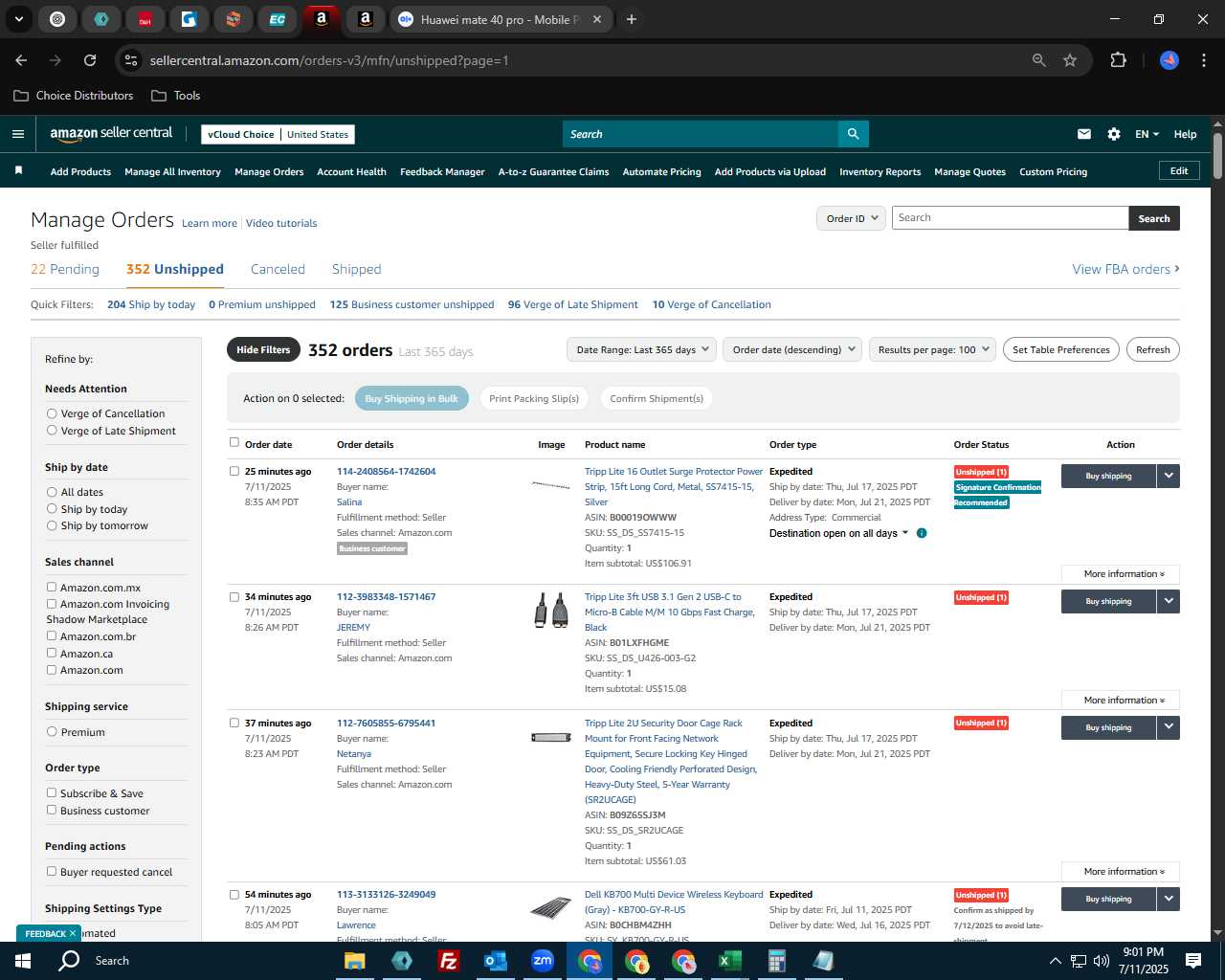View site information icon in address bar
The width and height of the screenshot is (1225, 980).
pyautogui.click(x=131, y=60)
